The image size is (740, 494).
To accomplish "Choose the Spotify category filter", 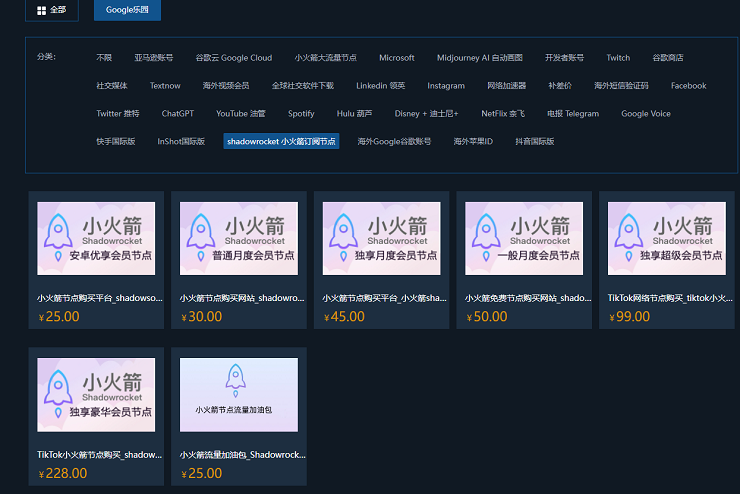I will pos(301,114).
